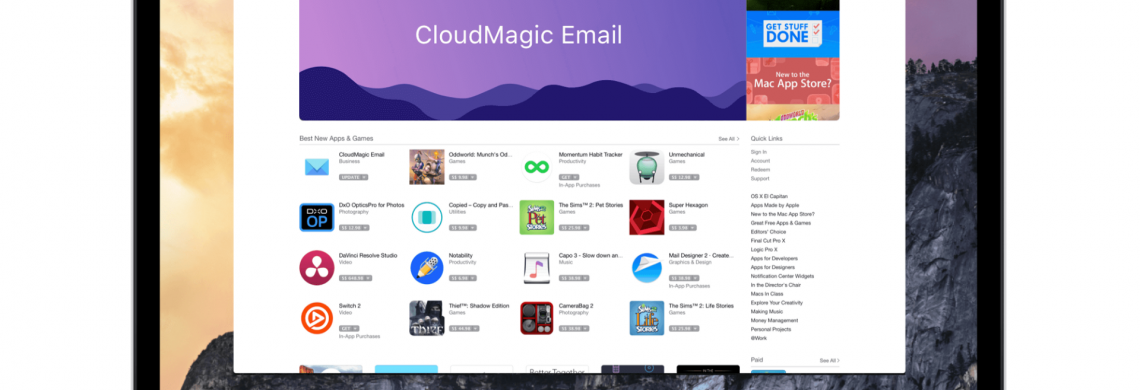Image resolution: width=1140 pixels, height=390 pixels.
Task: Open the Apps for Developers link
Action: point(774,258)
